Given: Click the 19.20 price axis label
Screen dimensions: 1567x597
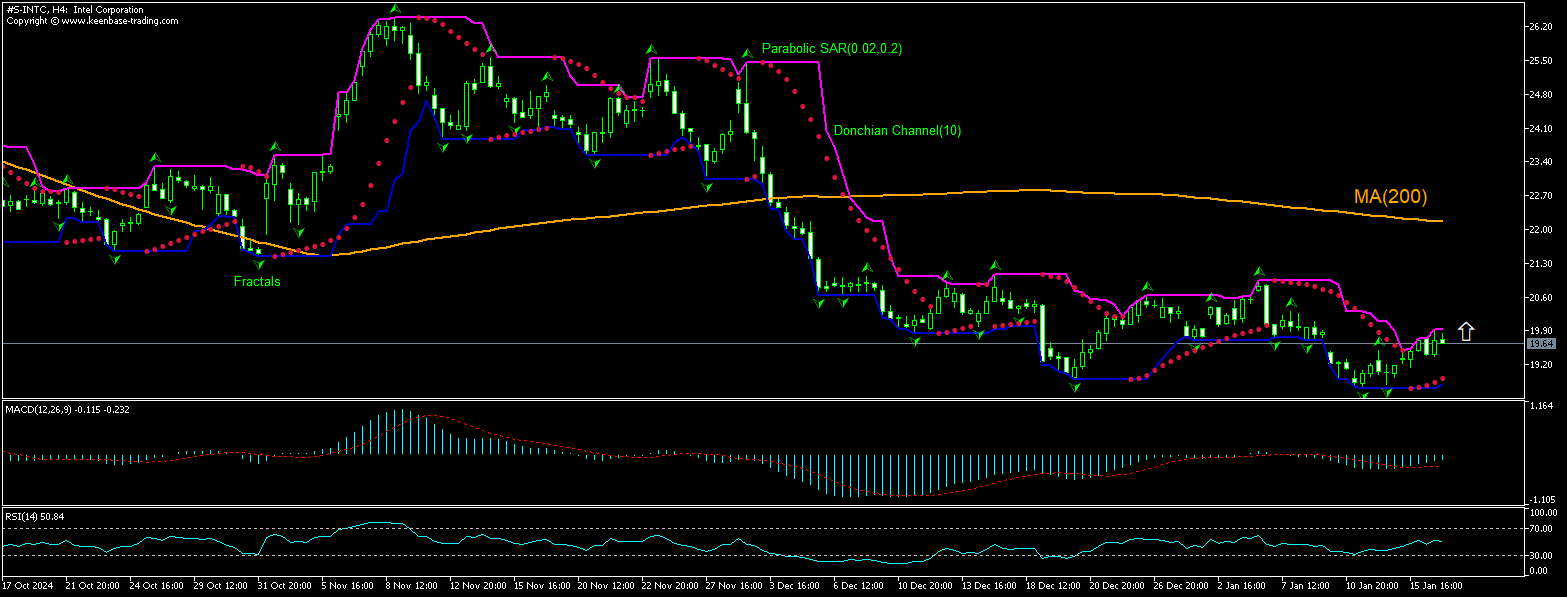Looking at the screenshot, I should [x=1539, y=365].
